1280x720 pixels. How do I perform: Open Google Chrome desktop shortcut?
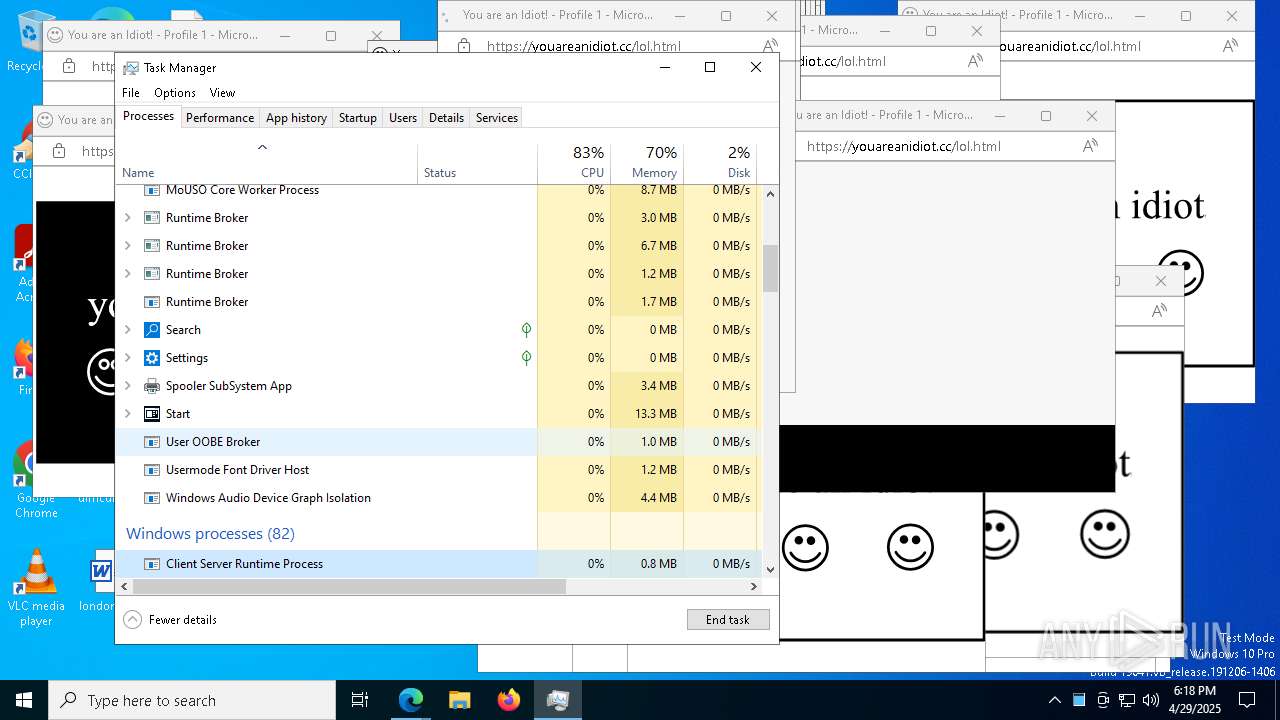pos(36,480)
